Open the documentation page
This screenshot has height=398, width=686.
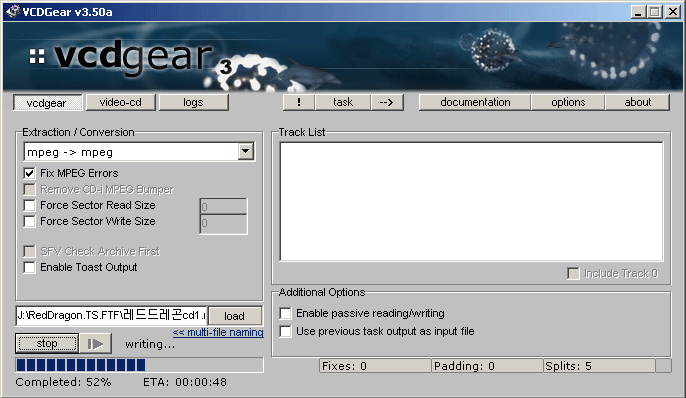pyautogui.click(x=475, y=102)
